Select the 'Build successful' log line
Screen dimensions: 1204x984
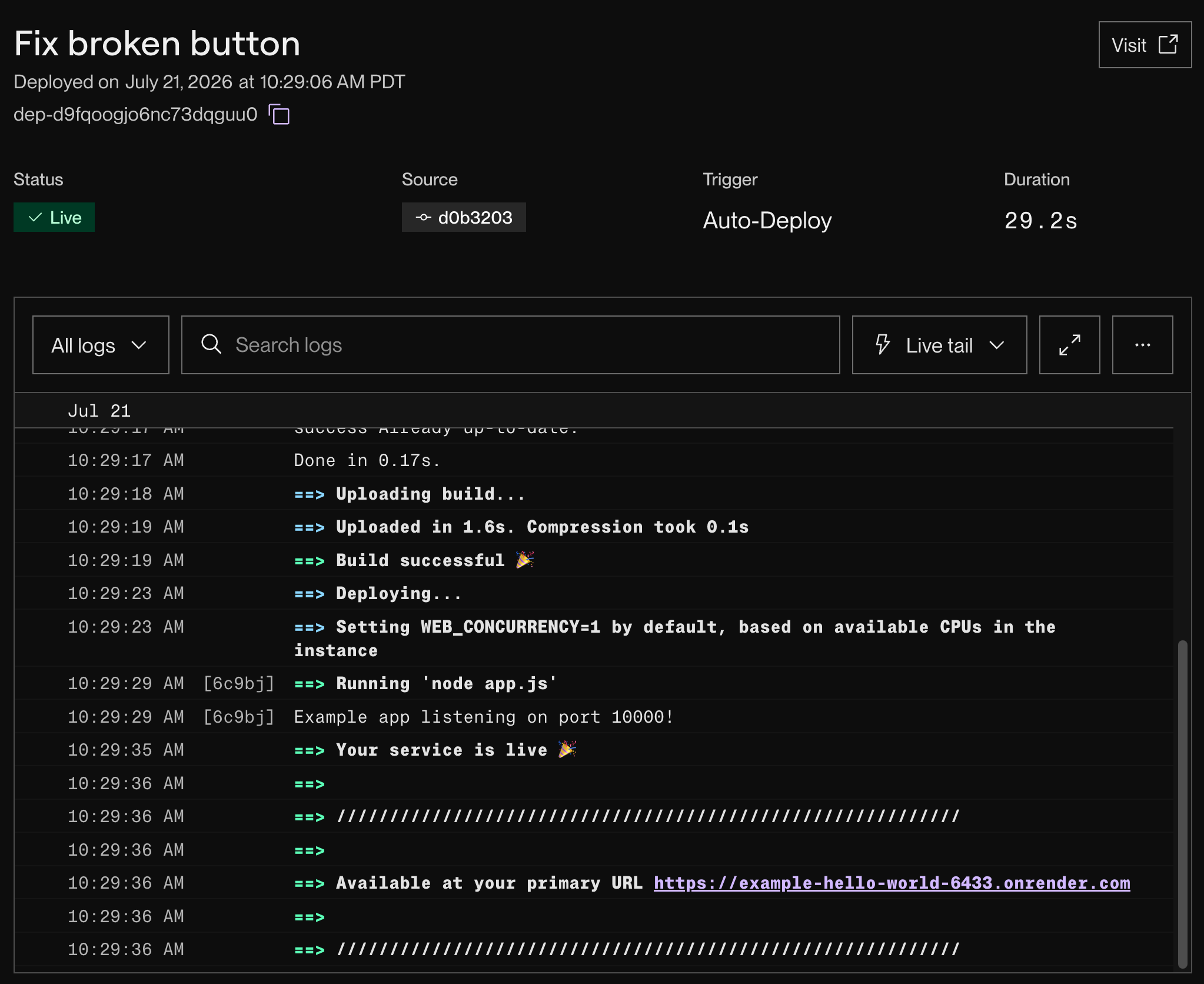[594, 560]
